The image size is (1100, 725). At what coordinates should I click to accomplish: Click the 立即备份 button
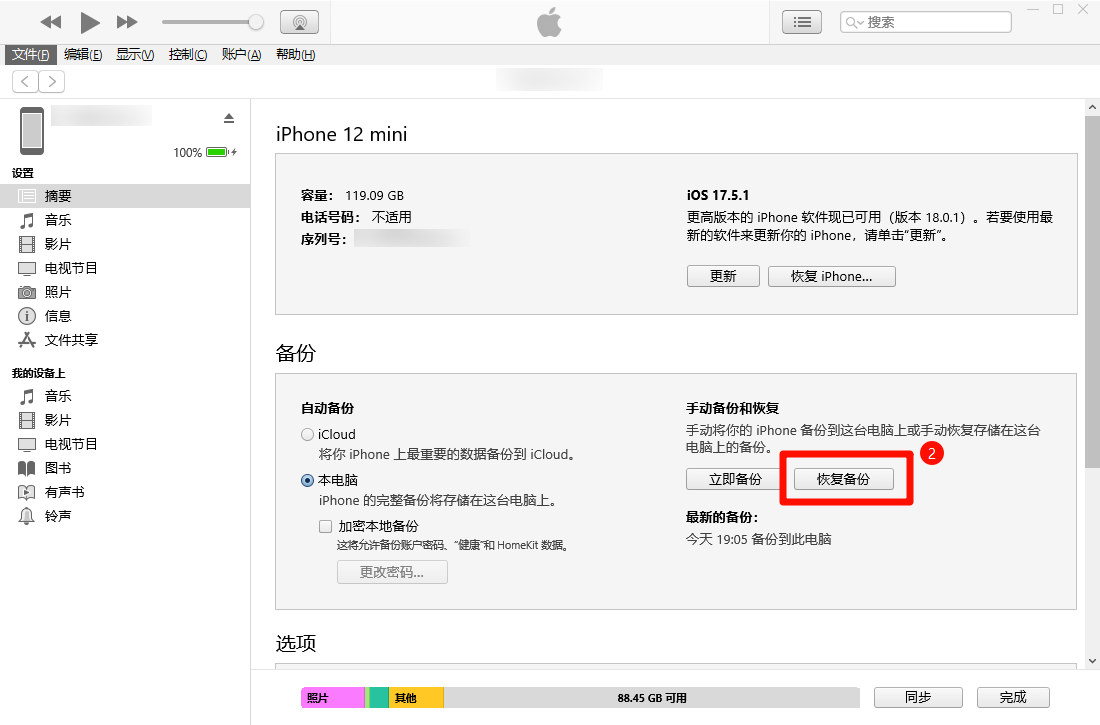[x=735, y=479]
